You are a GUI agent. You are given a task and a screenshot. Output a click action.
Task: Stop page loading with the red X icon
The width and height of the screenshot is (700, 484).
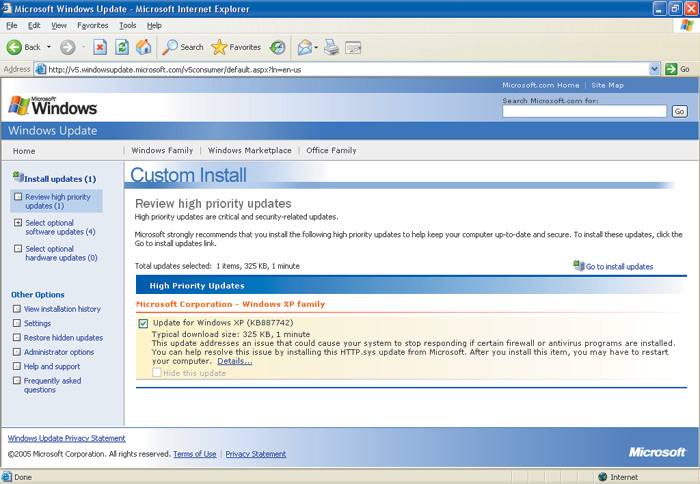[100, 47]
